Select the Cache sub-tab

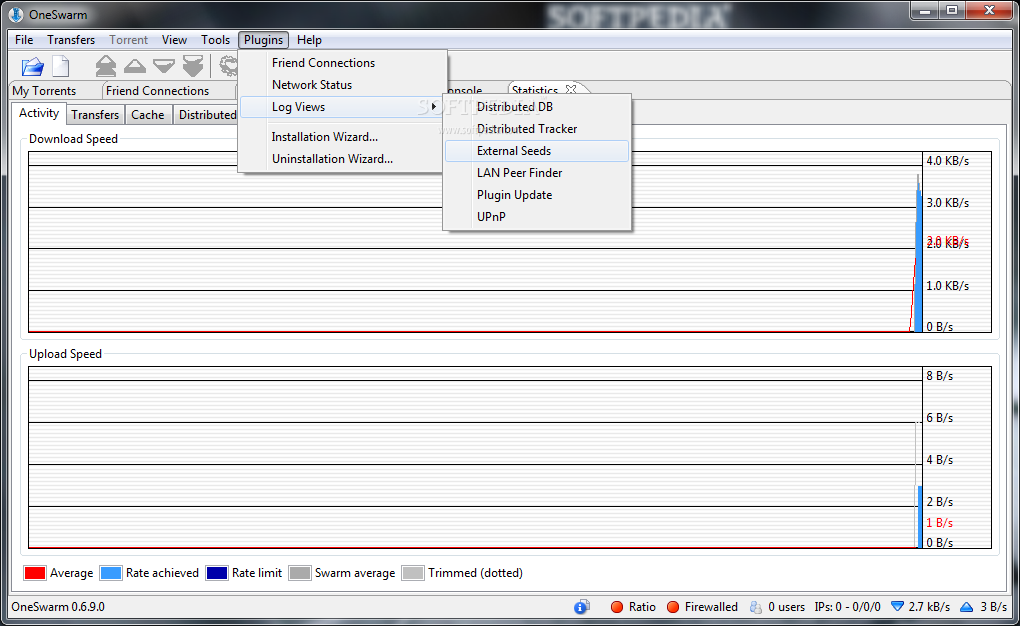click(148, 115)
